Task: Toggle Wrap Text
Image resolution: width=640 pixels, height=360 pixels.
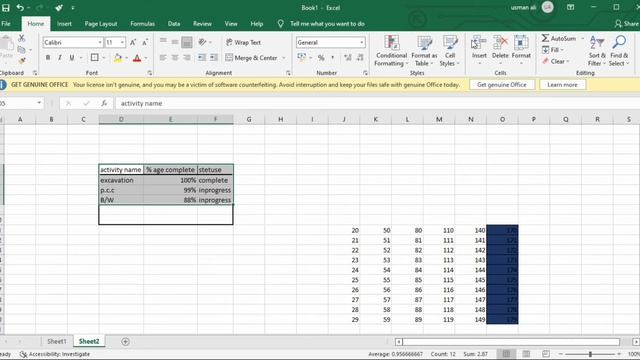Action: click(x=243, y=42)
